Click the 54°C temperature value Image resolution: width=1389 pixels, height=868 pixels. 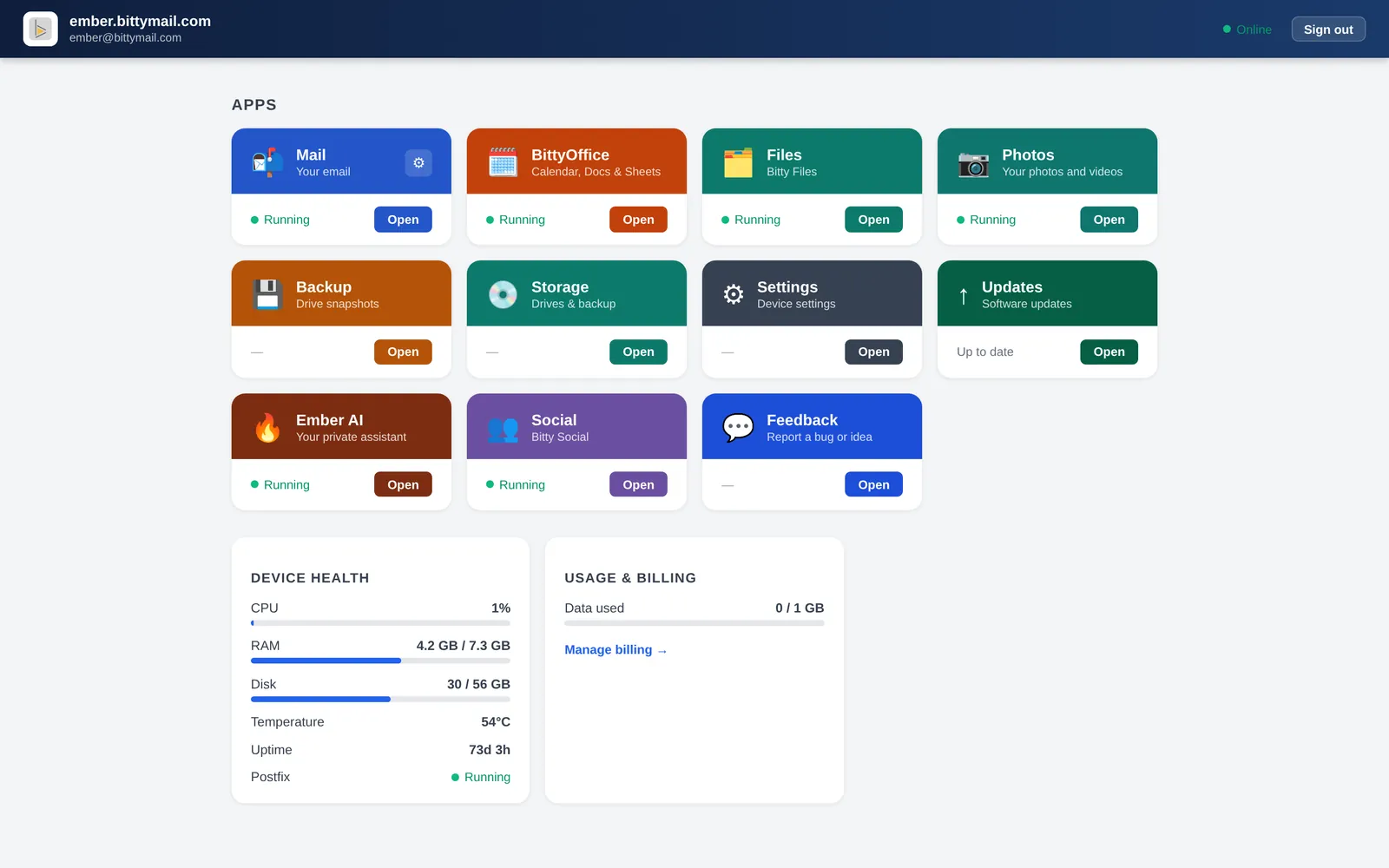pyautogui.click(x=496, y=722)
